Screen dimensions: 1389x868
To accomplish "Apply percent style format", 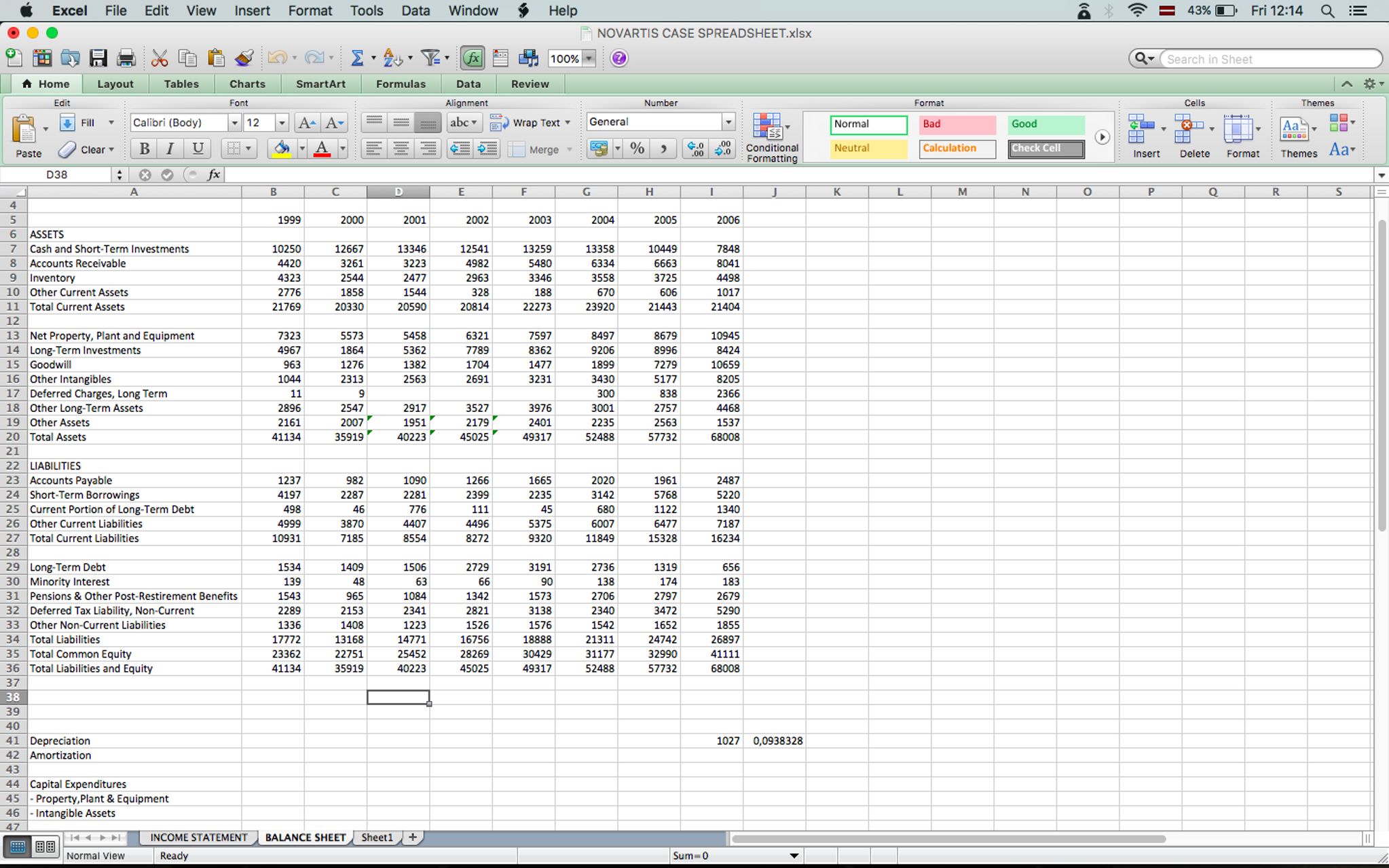I will tap(637, 149).
